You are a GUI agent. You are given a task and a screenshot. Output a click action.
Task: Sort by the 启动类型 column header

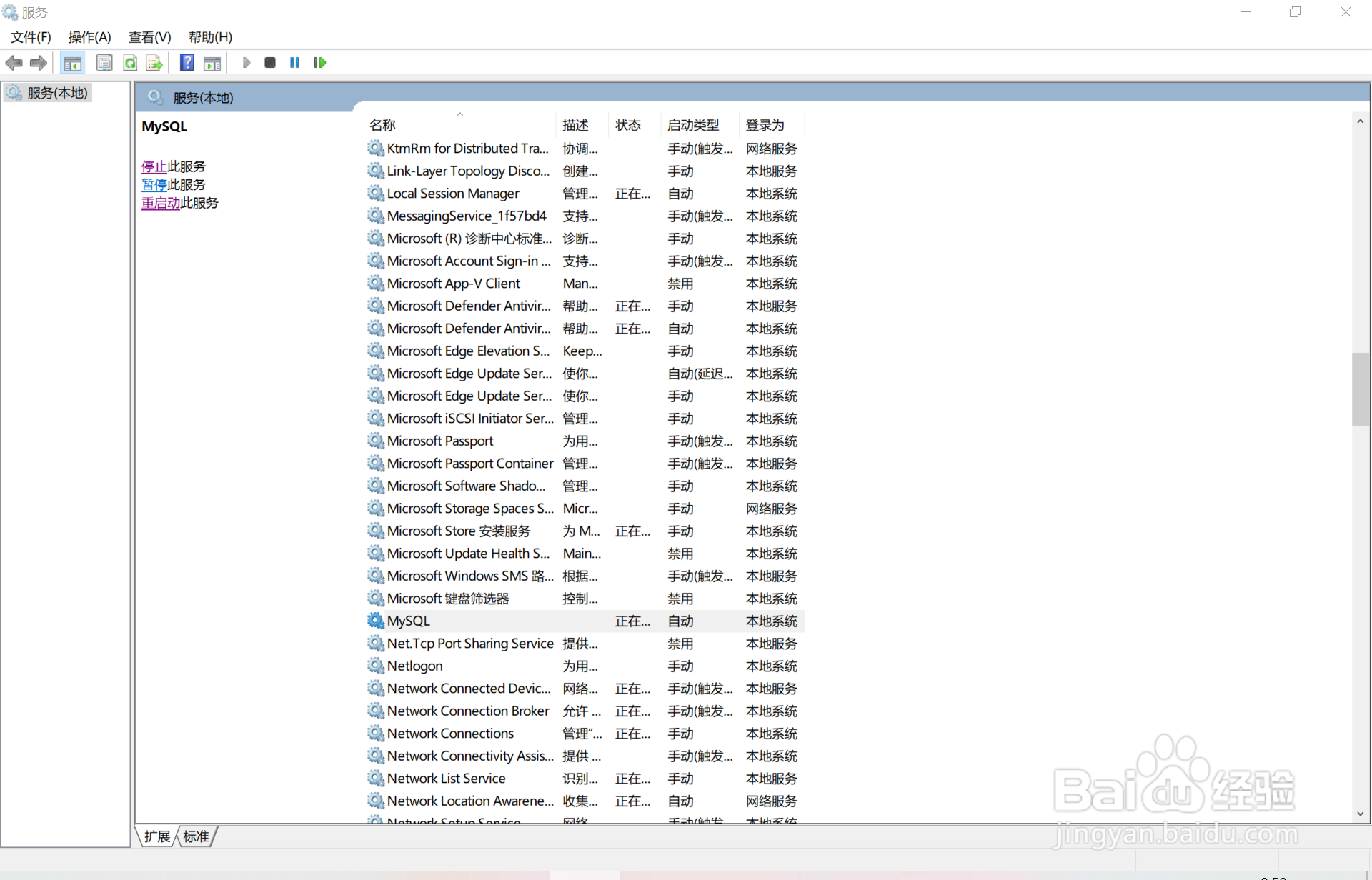(x=700, y=125)
